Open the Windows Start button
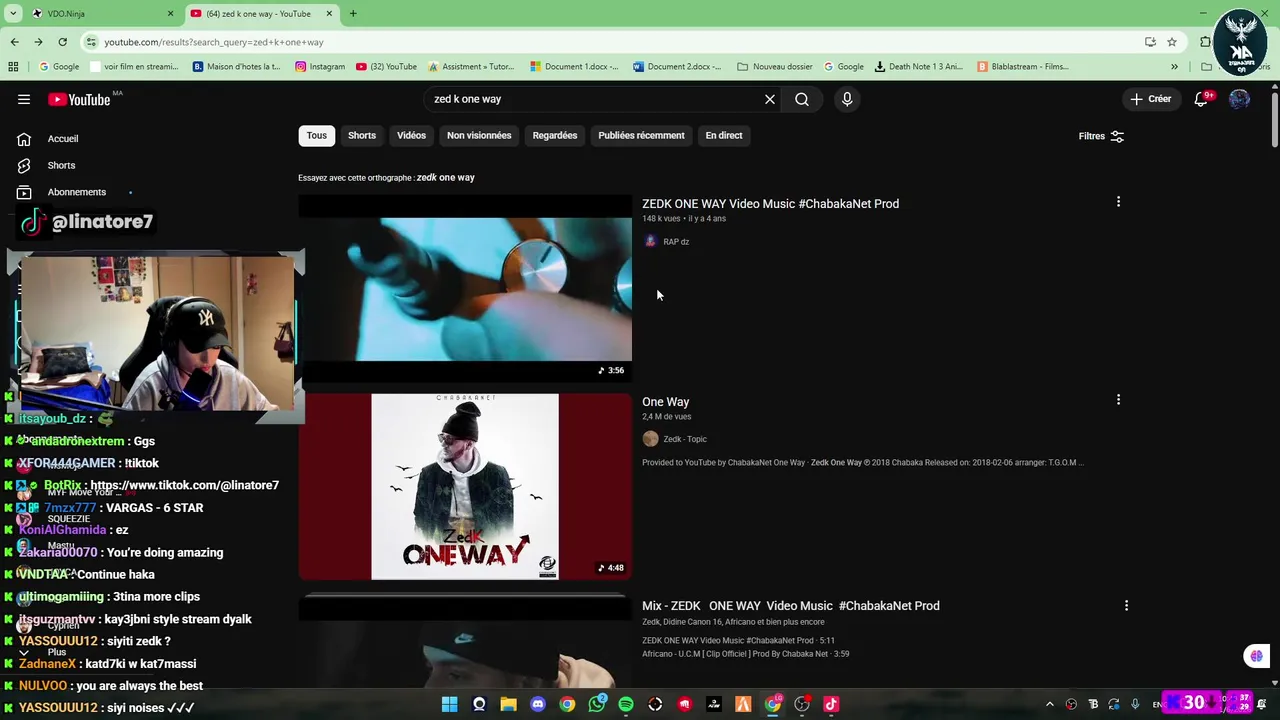This screenshot has width=1280, height=720. tap(449, 704)
